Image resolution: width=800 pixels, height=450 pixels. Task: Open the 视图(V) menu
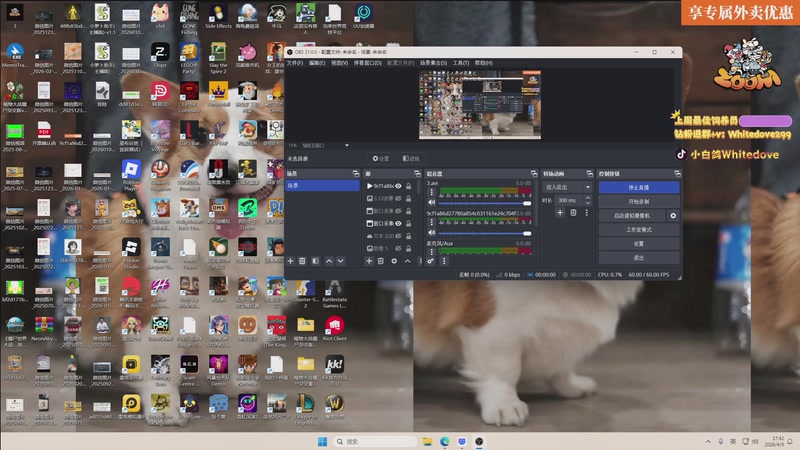339,63
